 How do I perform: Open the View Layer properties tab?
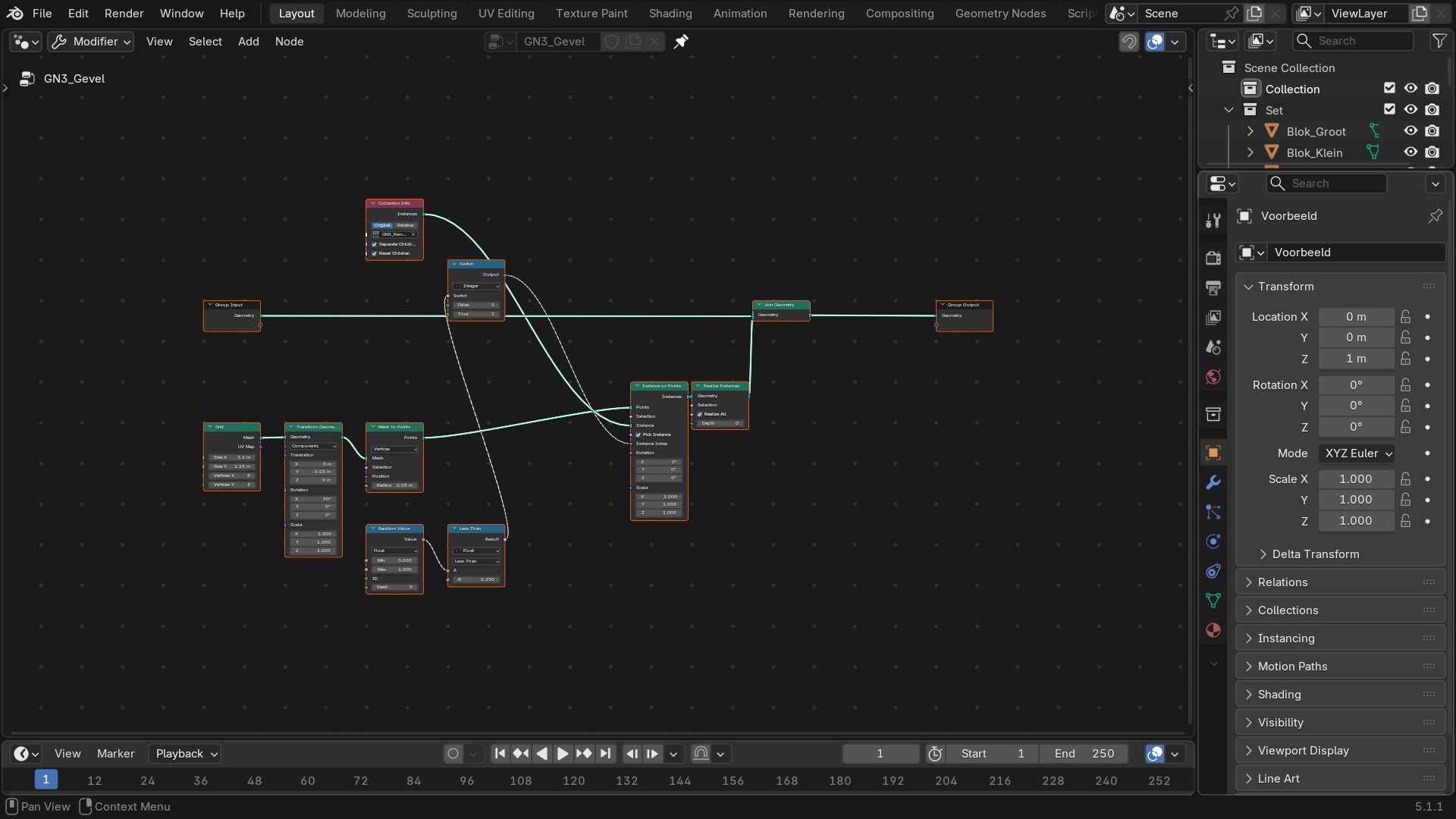1213,317
